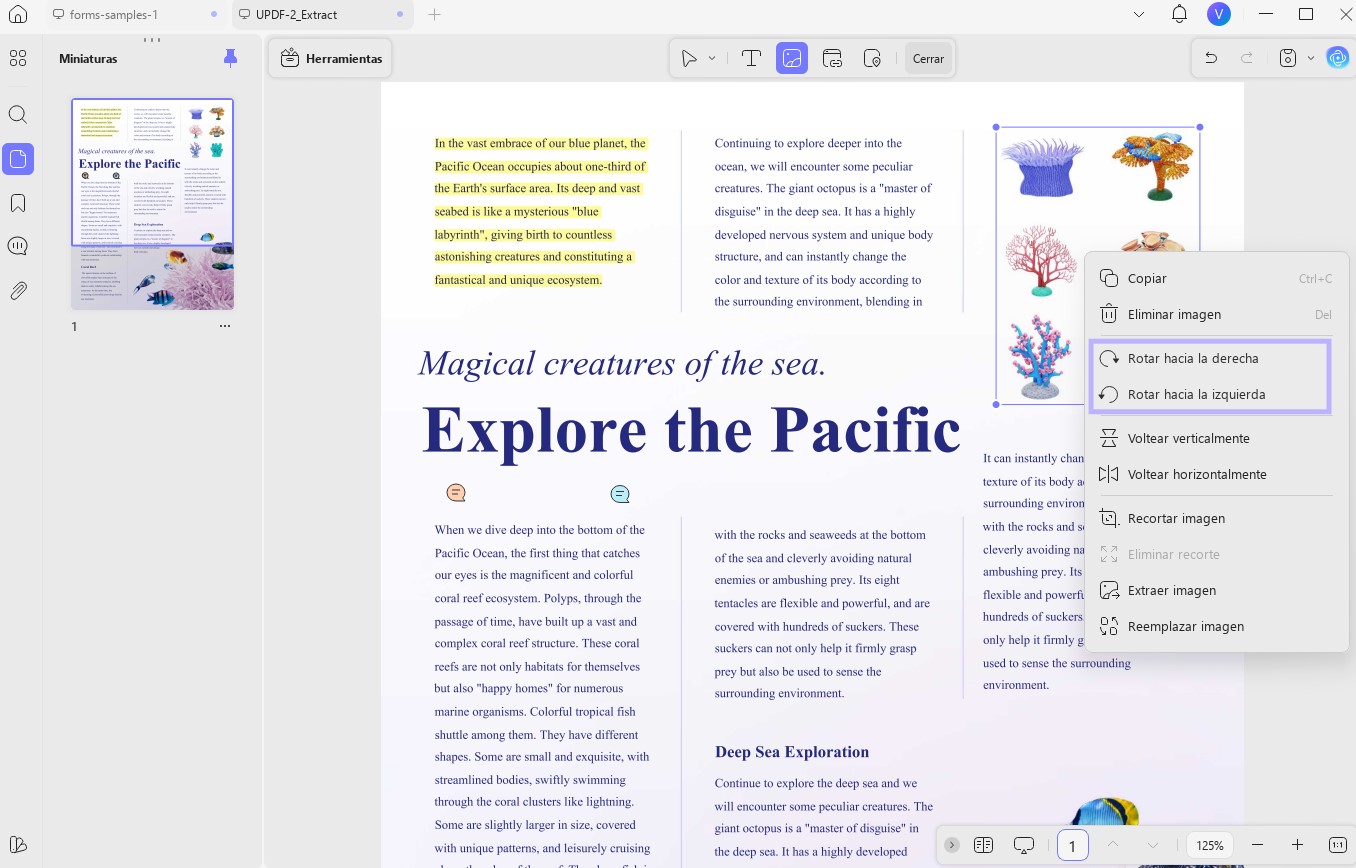
Task: Toggle the image editing tool
Action: coord(792,59)
